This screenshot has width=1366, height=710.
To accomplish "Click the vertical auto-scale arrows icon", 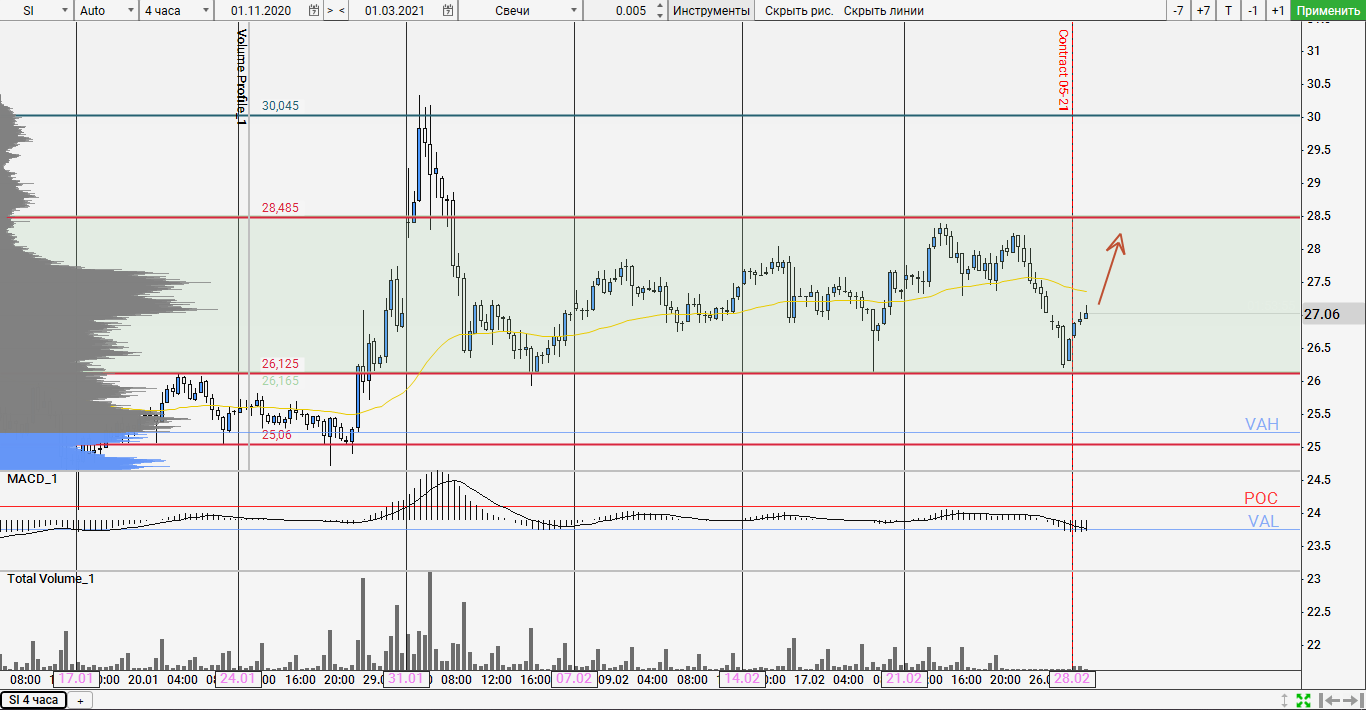I will click(x=1285, y=700).
